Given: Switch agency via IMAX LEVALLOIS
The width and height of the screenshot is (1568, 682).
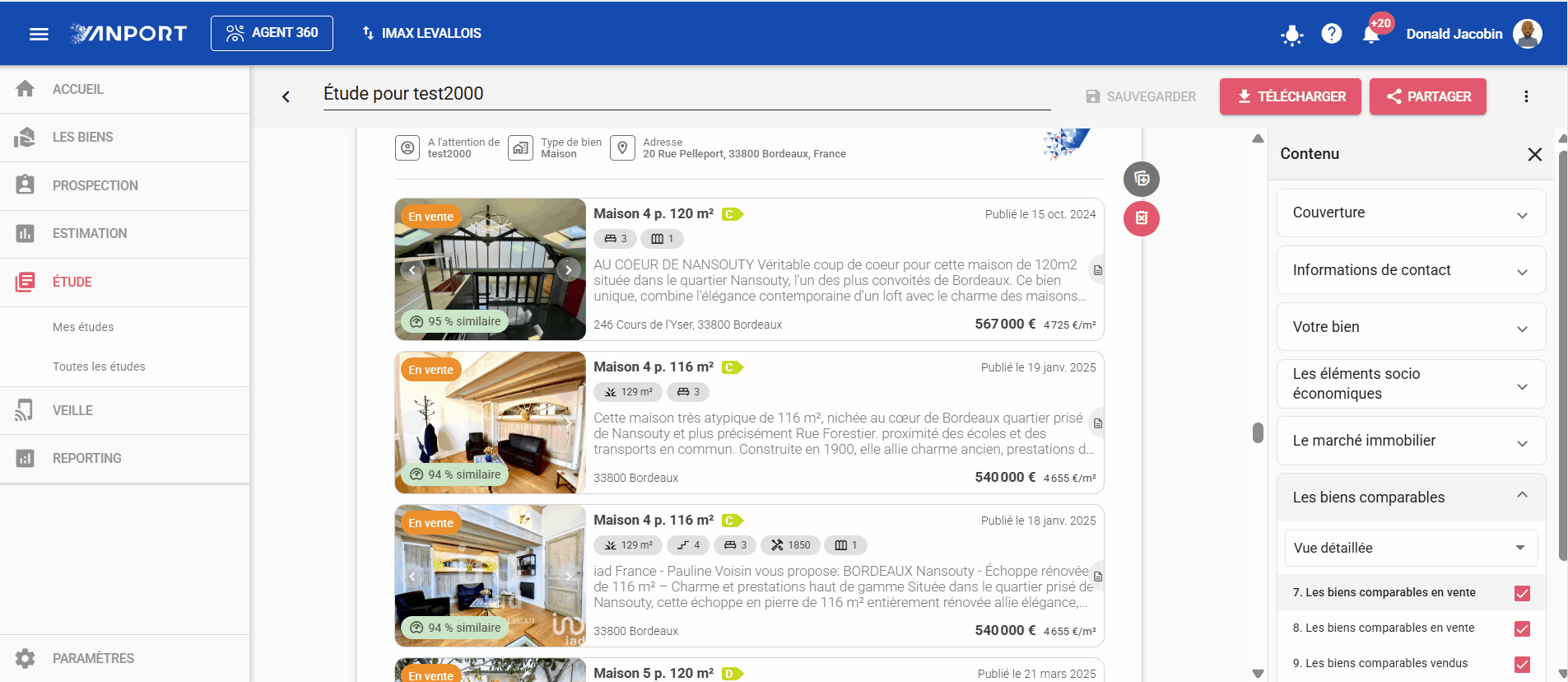Looking at the screenshot, I should click(x=421, y=34).
